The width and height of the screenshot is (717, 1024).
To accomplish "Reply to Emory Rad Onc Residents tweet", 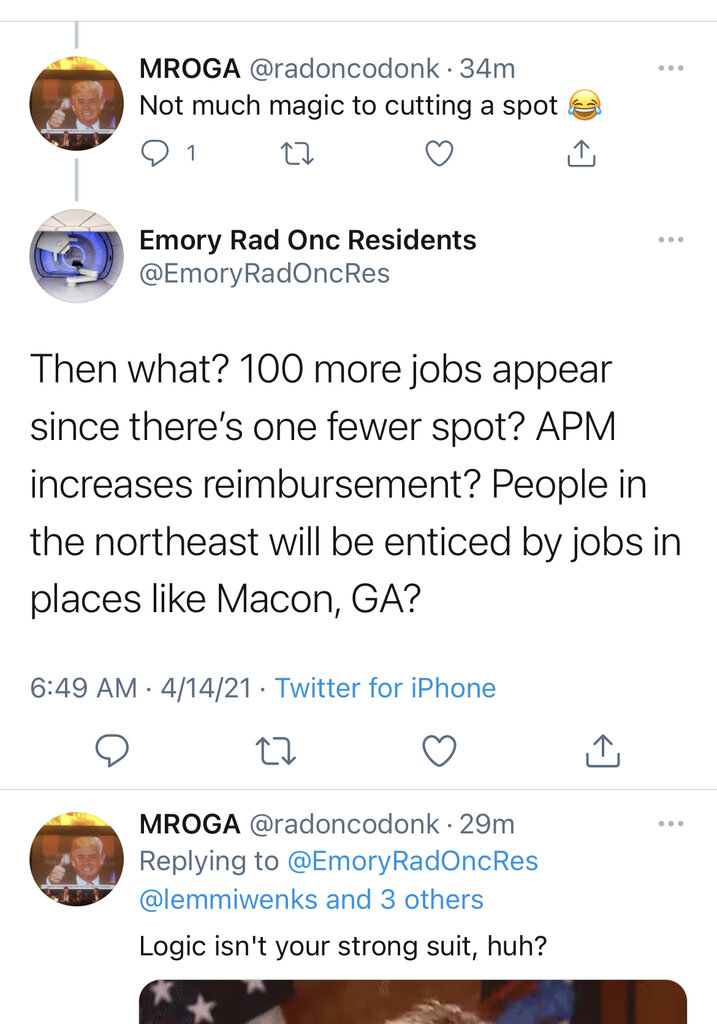I will (x=112, y=751).
